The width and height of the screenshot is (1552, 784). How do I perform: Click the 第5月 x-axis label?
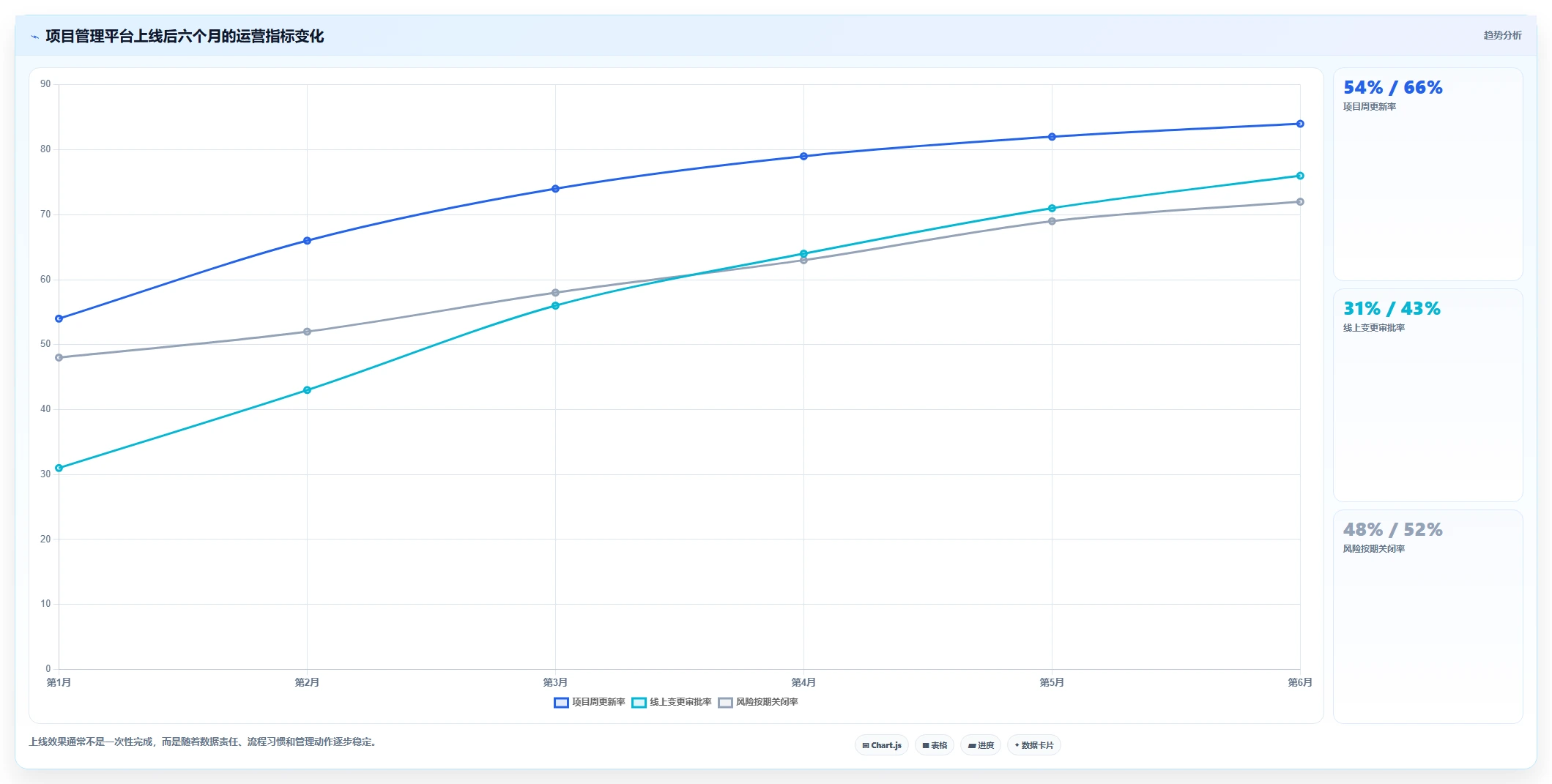click(x=1052, y=682)
